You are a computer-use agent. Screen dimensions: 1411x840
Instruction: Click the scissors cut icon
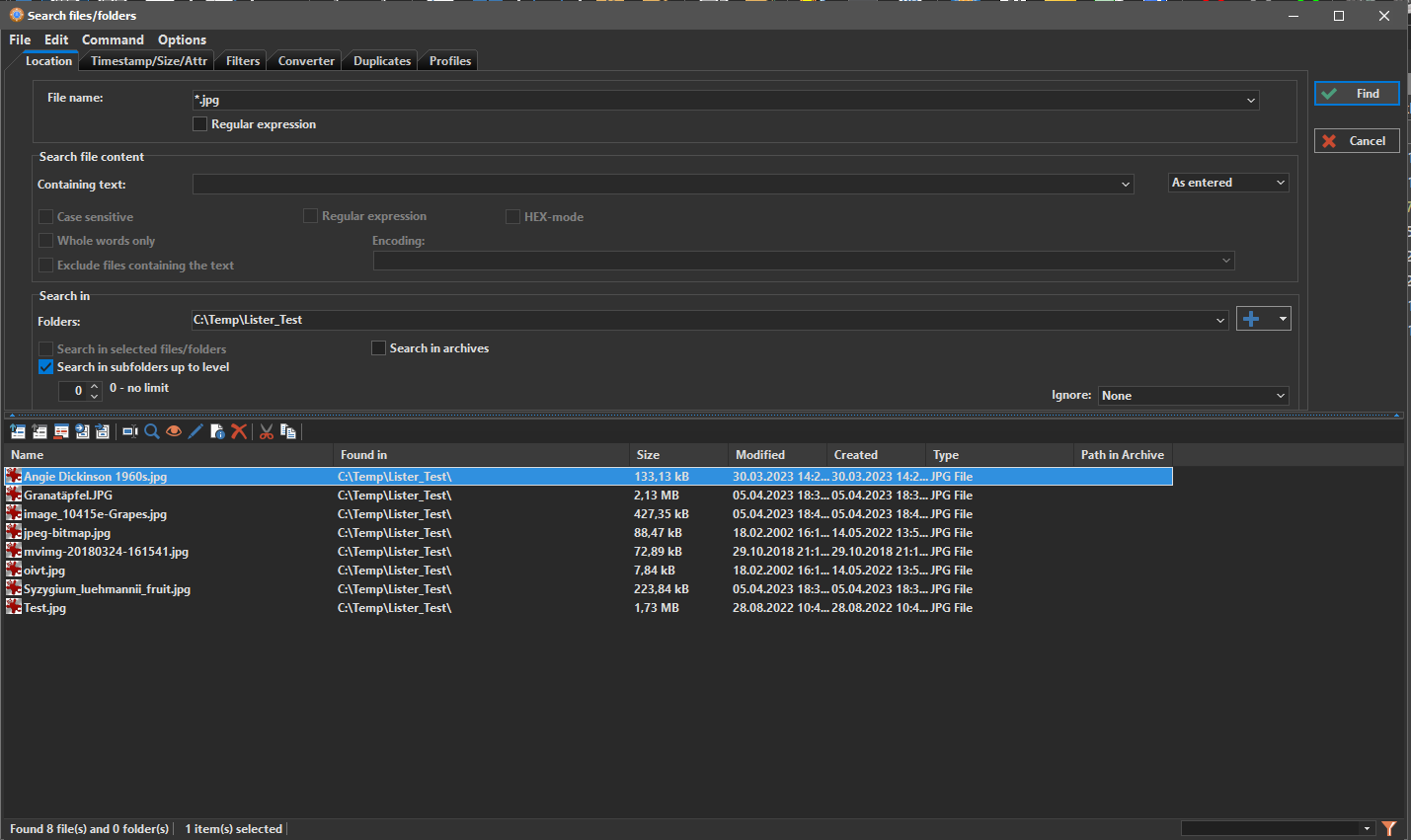coord(267,431)
